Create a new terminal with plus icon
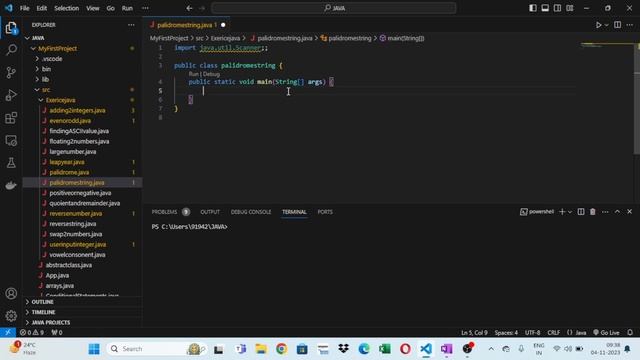The height and width of the screenshot is (360, 640). coord(562,211)
